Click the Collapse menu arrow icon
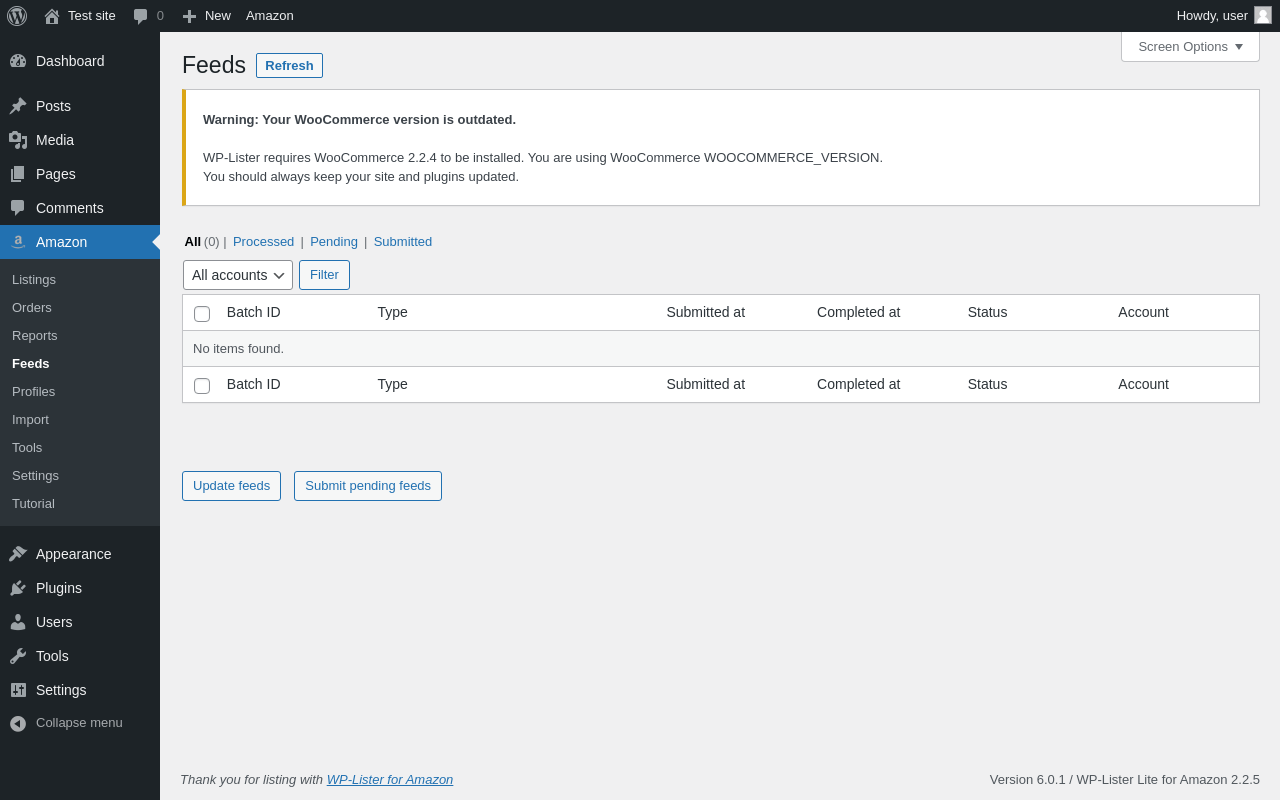 click(x=18, y=723)
